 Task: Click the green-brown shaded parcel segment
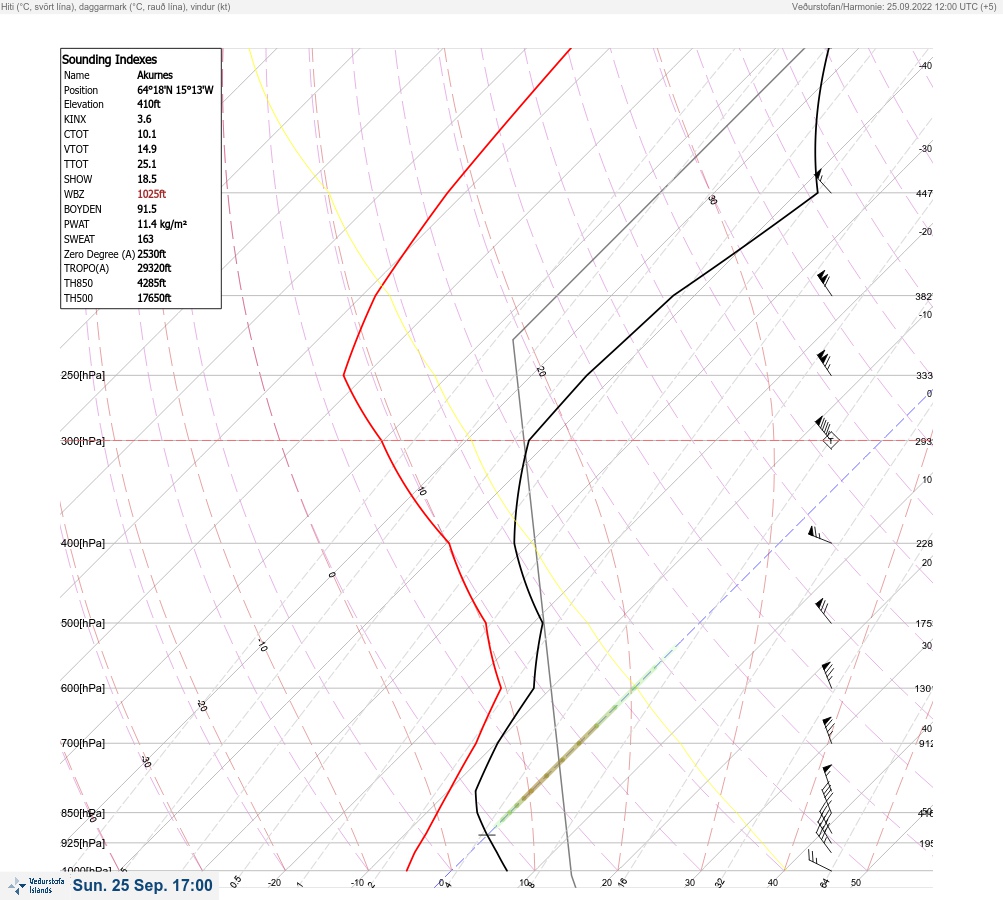(x=576, y=745)
